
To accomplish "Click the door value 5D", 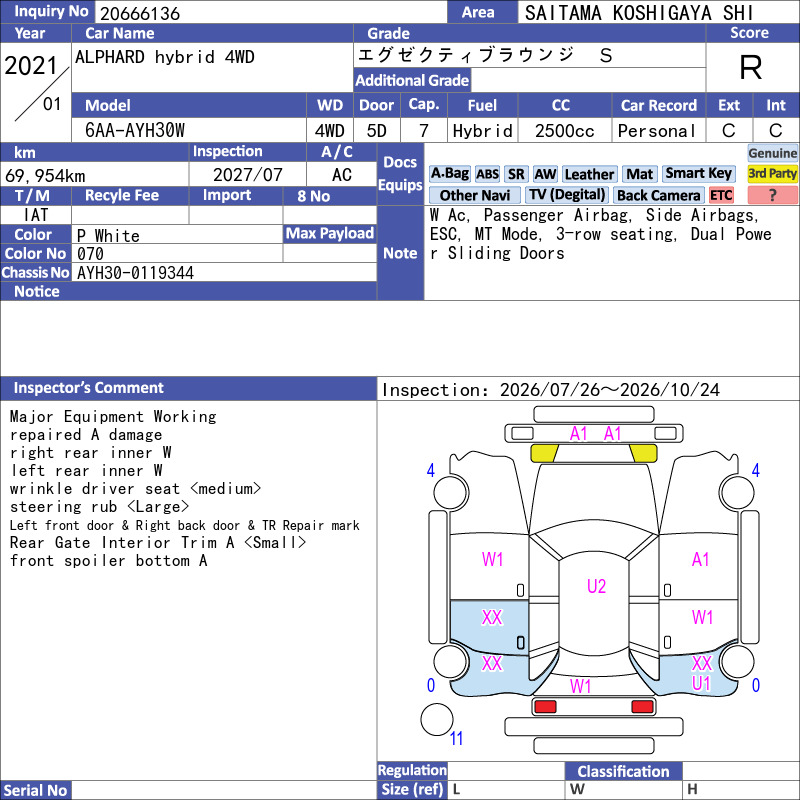I will (x=377, y=131).
